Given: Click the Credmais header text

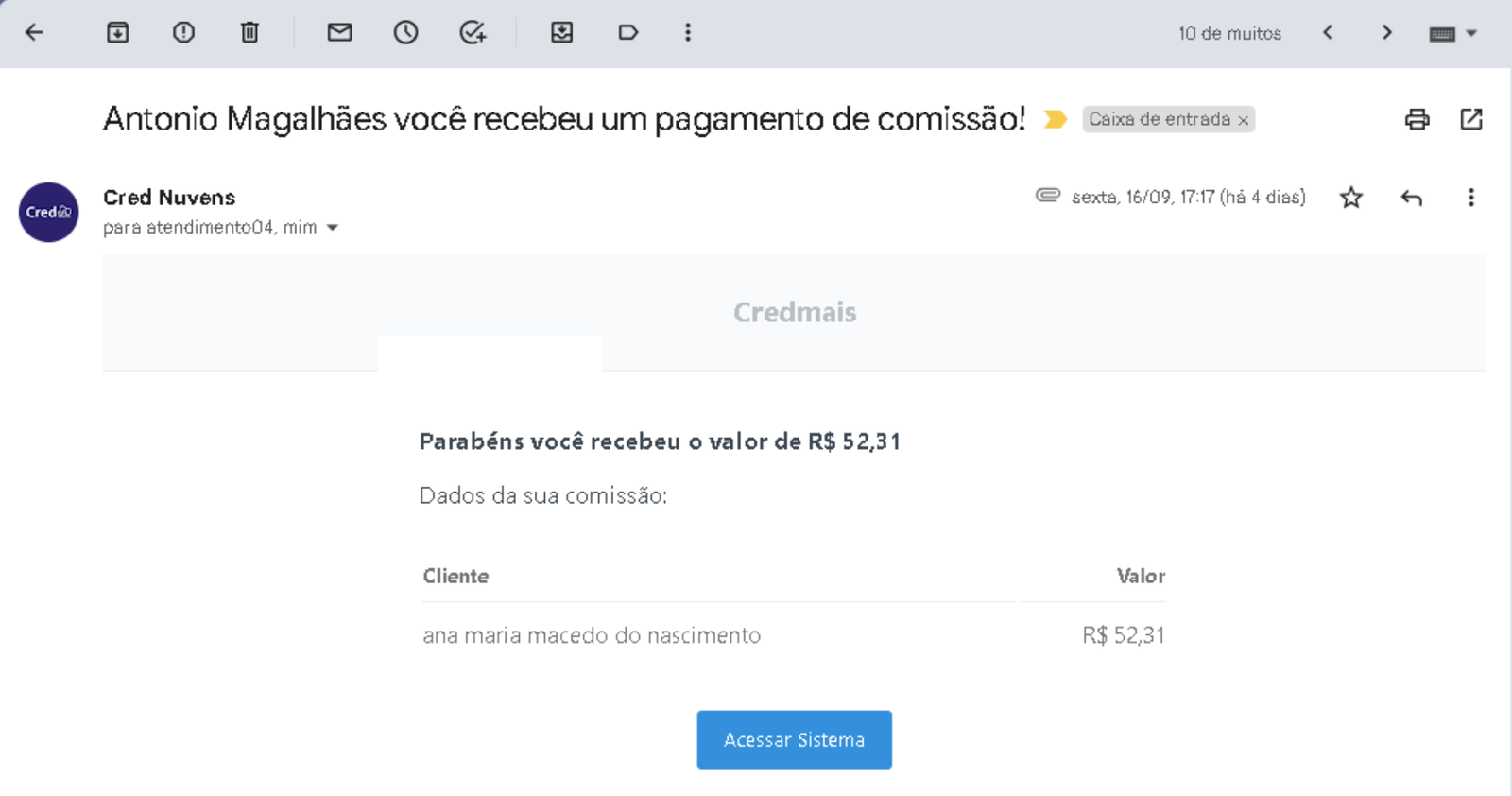Looking at the screenshot, I should [795, 312].
